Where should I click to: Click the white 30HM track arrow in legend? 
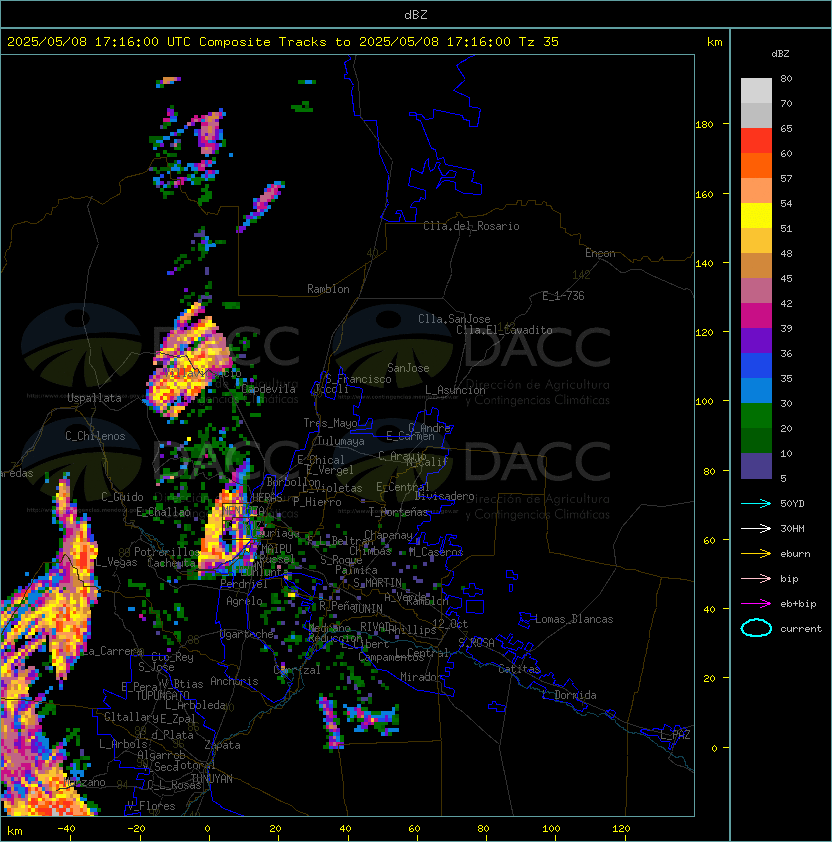pos(756,529)
